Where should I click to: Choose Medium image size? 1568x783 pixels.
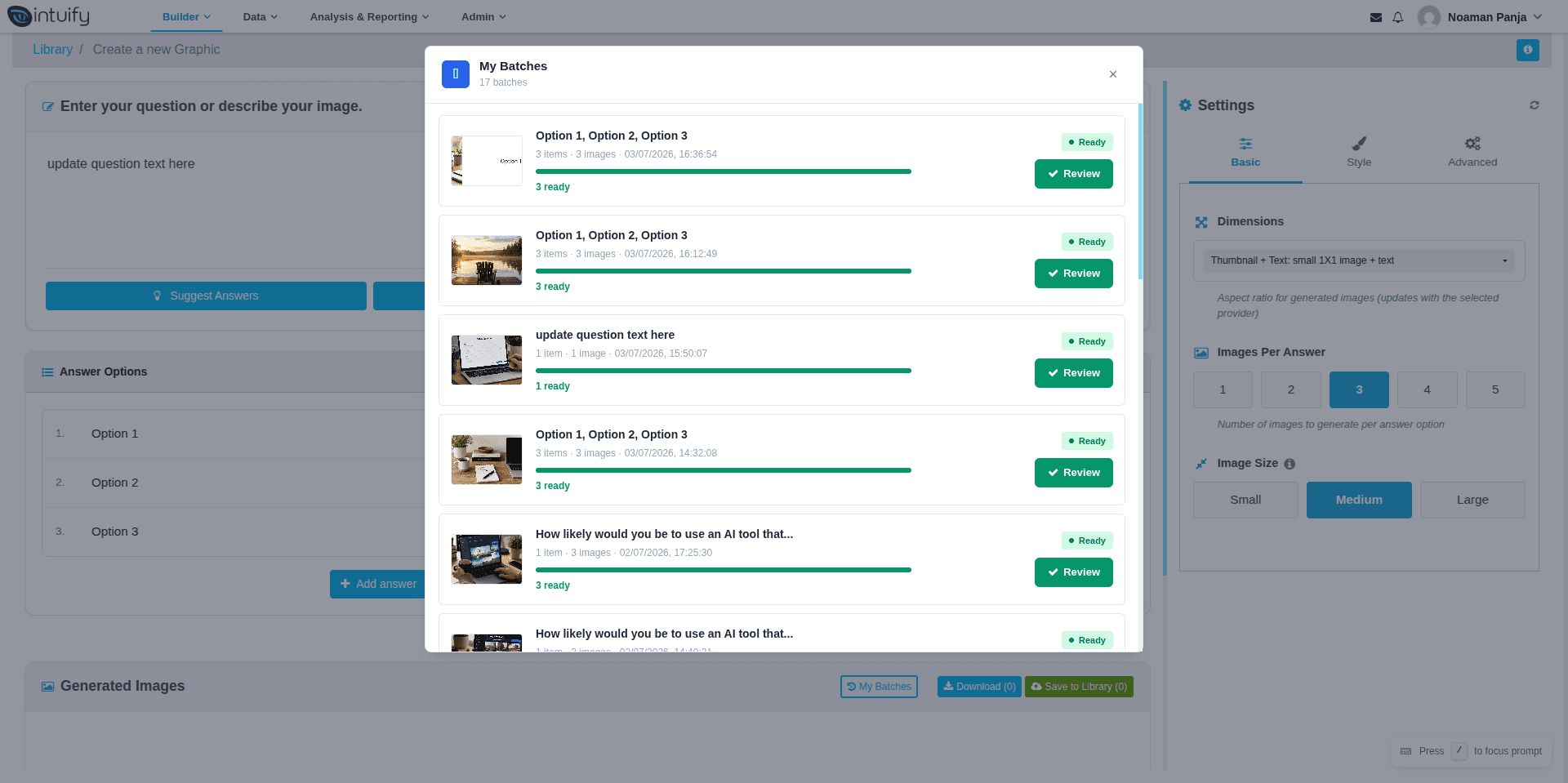(x=1359, y=500)
